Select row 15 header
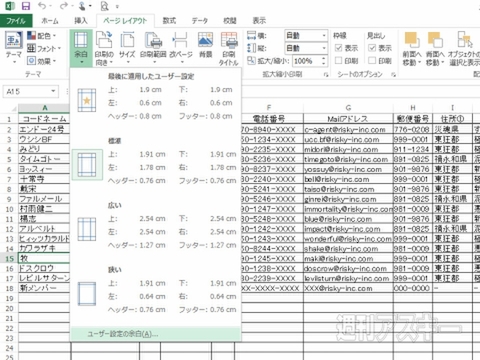This screenshot has width=480, height=360. [9, 259]
